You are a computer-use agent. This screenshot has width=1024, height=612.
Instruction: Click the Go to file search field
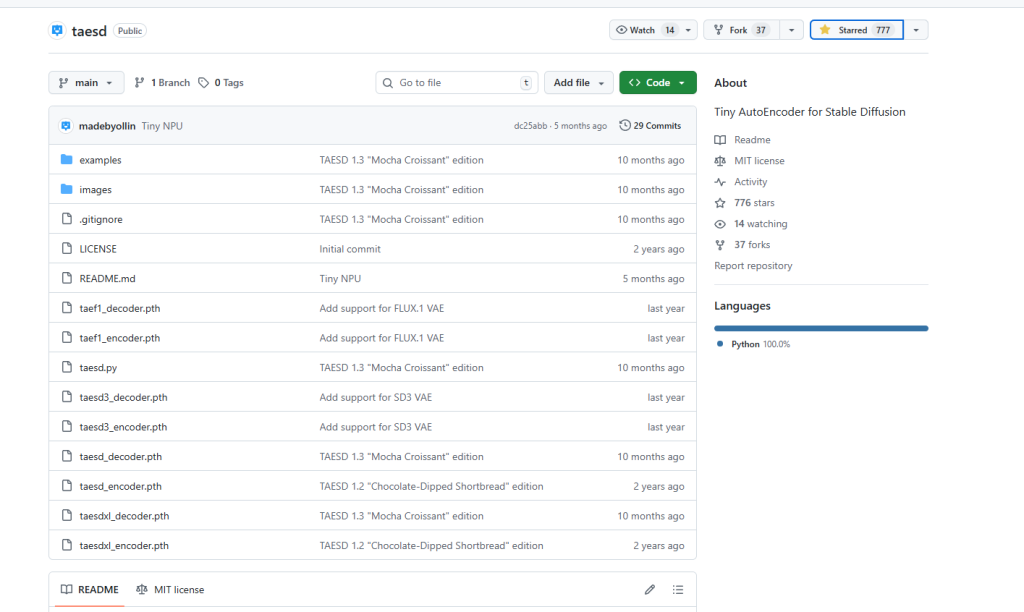455,83
